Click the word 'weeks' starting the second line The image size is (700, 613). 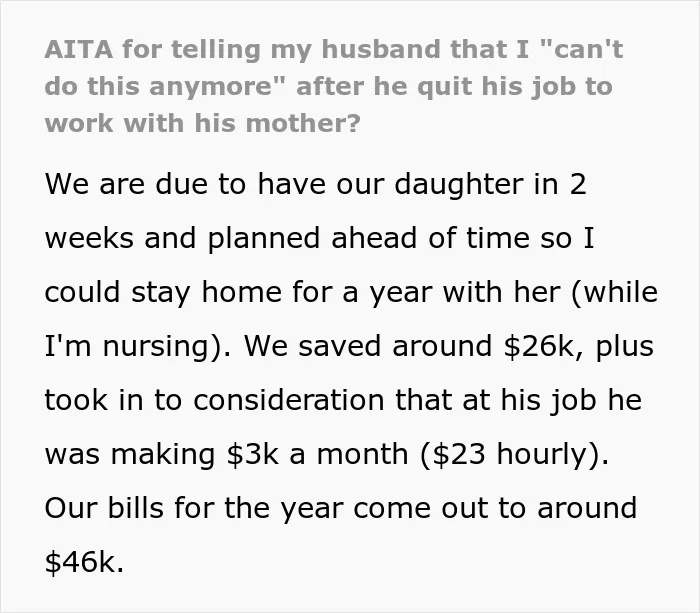pyautogui.click(x=89, y=238)
